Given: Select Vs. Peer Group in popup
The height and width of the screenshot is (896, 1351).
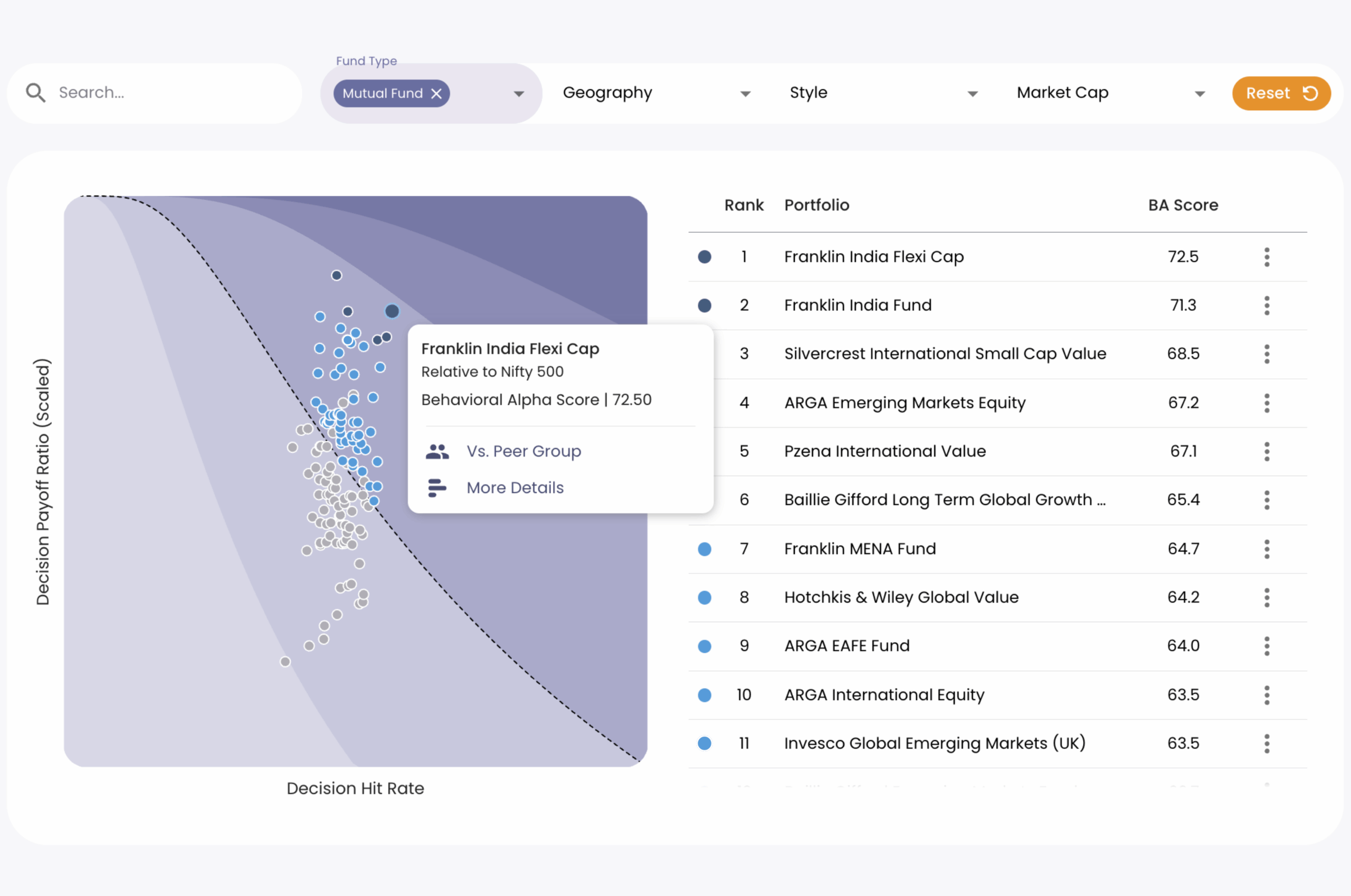Looking at the screenshot, I should tap(524, 451).
